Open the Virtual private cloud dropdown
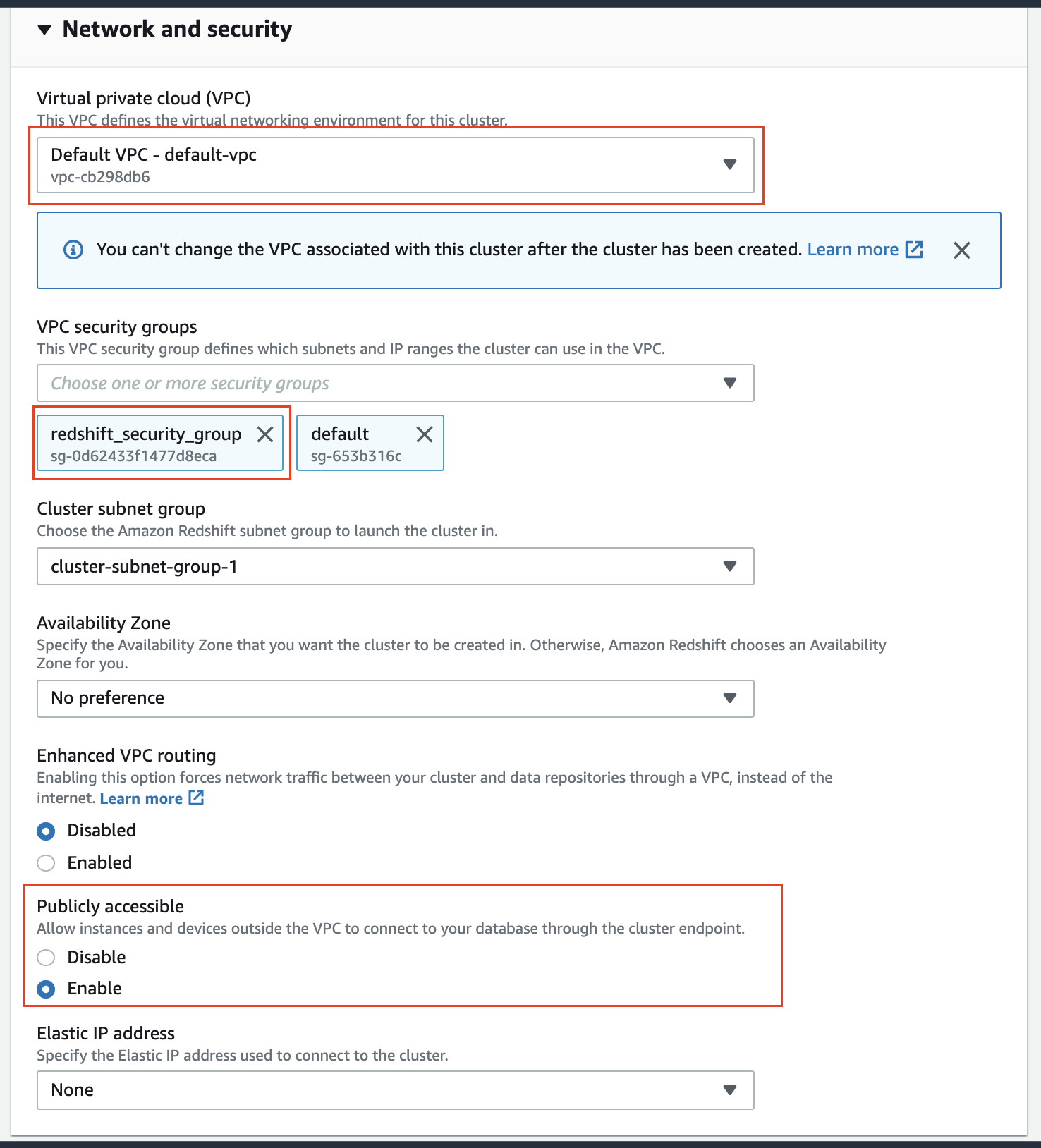Image resolution: width=1041 pixels, height=1148 pixels. click(x=395, y=165)
